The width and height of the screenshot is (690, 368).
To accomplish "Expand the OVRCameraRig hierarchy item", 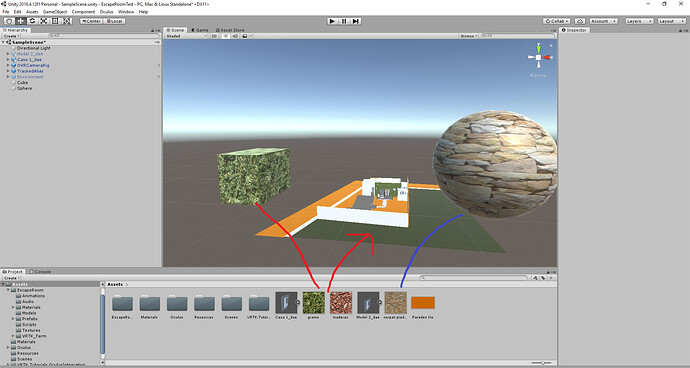I will pyautogui.click(x=8, y=65).
